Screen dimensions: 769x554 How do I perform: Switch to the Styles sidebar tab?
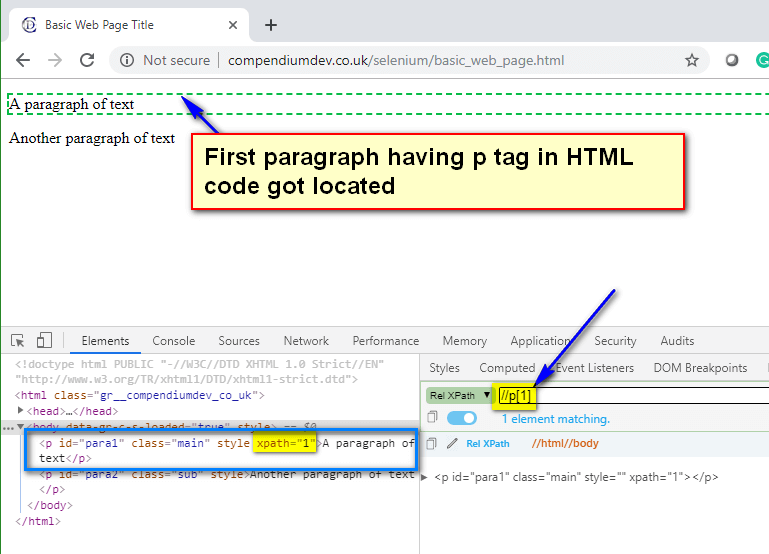444,368
